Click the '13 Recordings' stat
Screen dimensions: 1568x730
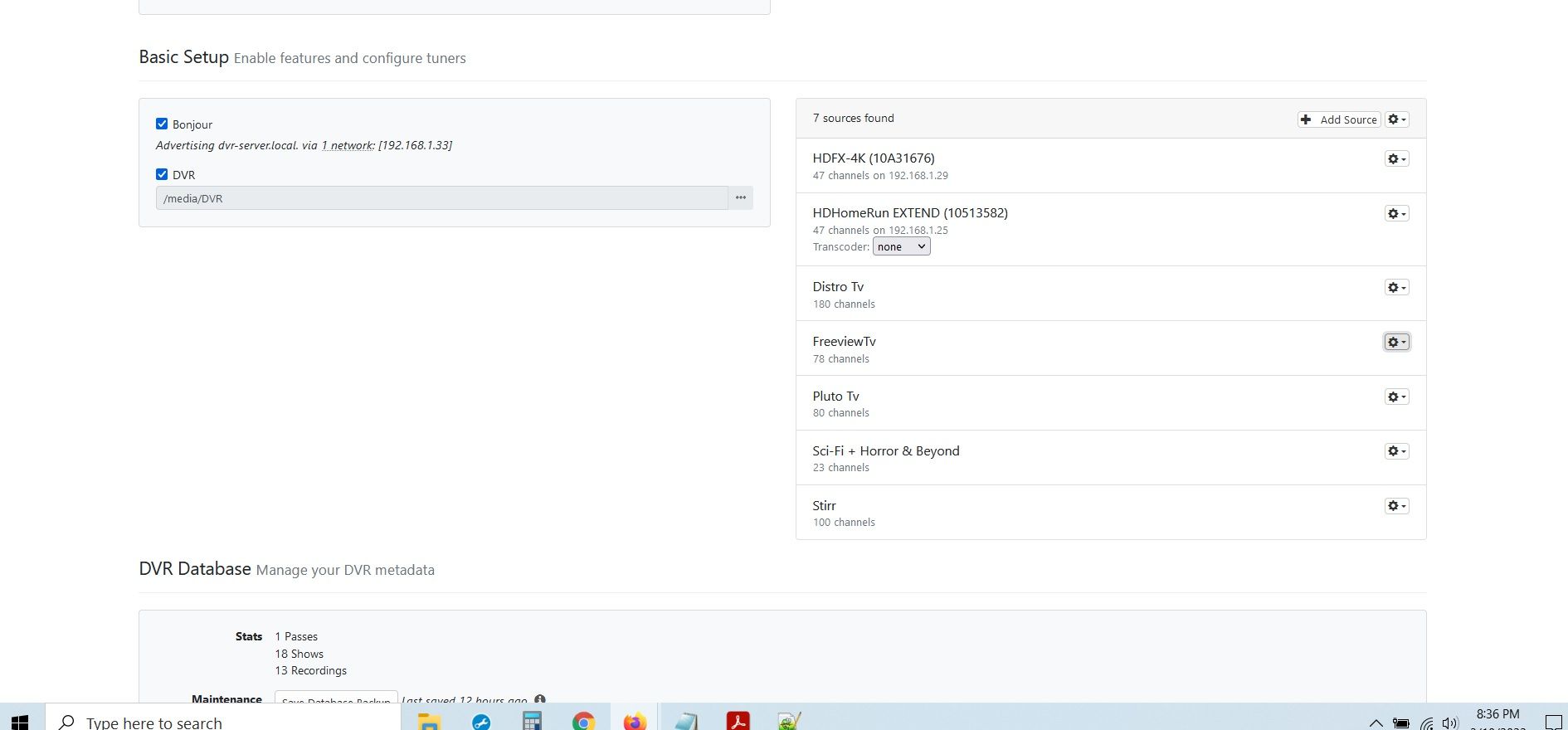click(310, 670)
